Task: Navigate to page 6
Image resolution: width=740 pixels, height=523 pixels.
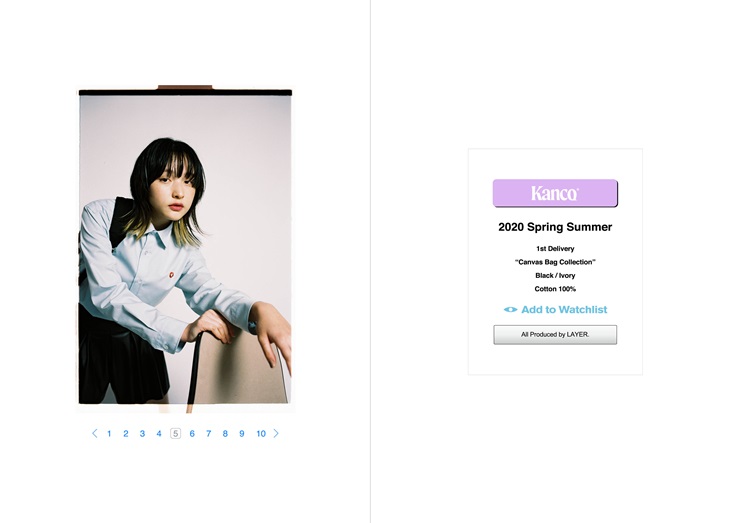Action: click(192, 433)
